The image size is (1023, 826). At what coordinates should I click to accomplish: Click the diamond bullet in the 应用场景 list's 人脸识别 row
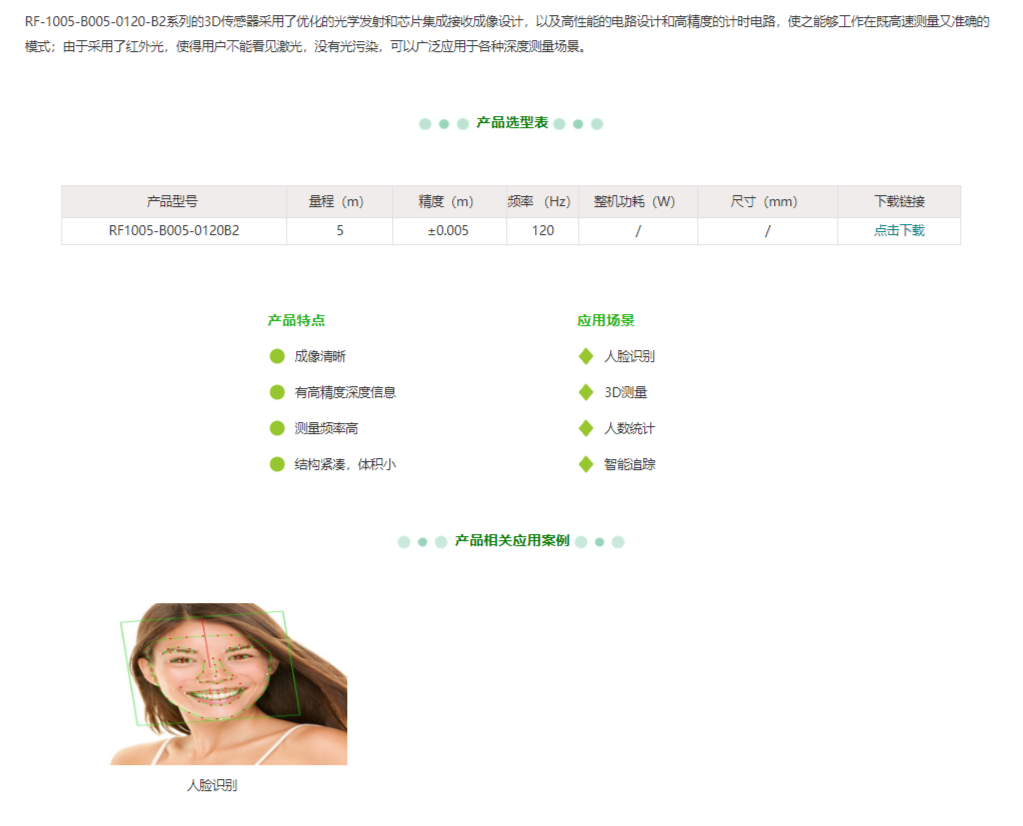click(586, 356)
